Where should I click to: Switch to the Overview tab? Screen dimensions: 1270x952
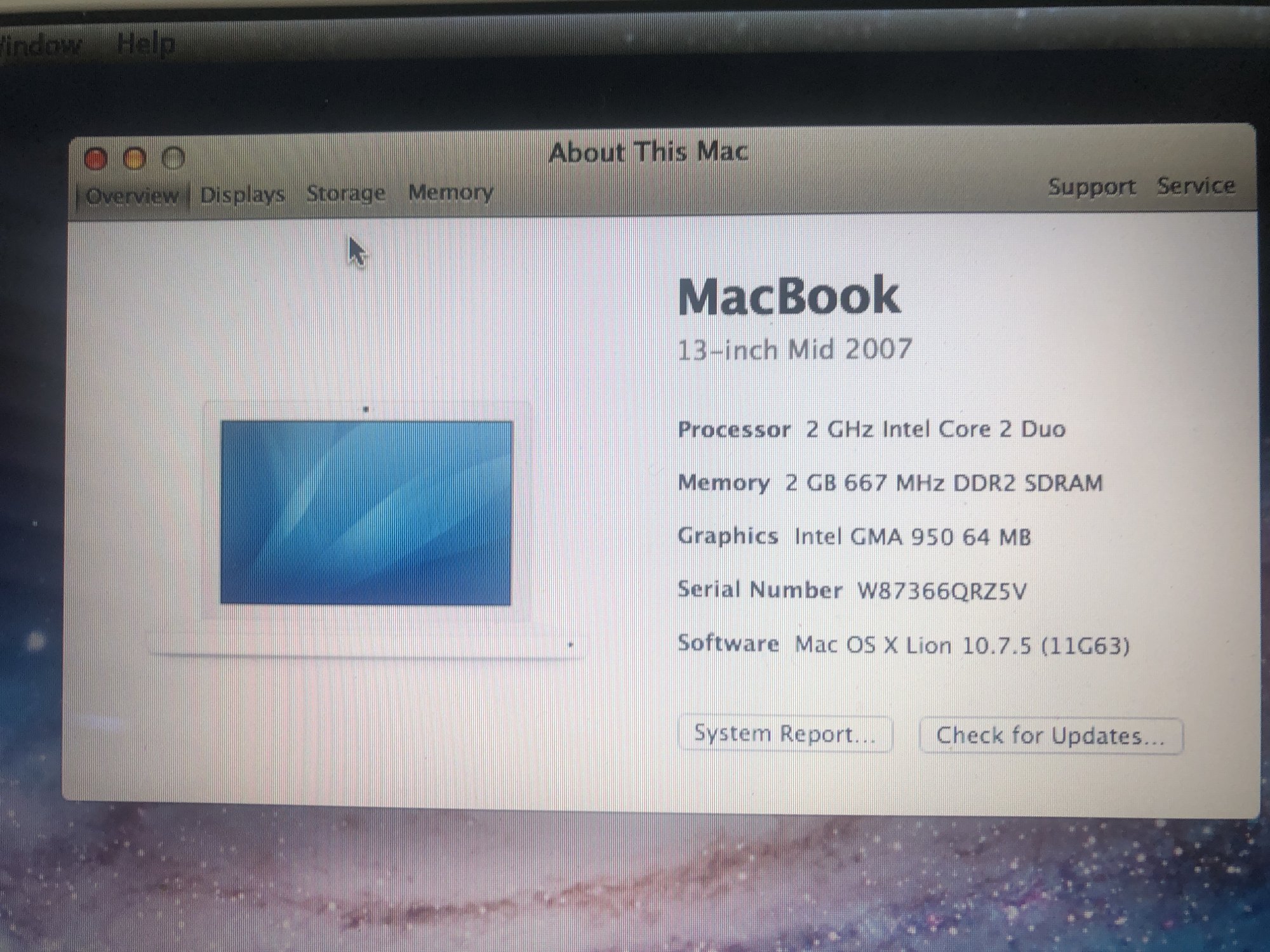point(132,196)
